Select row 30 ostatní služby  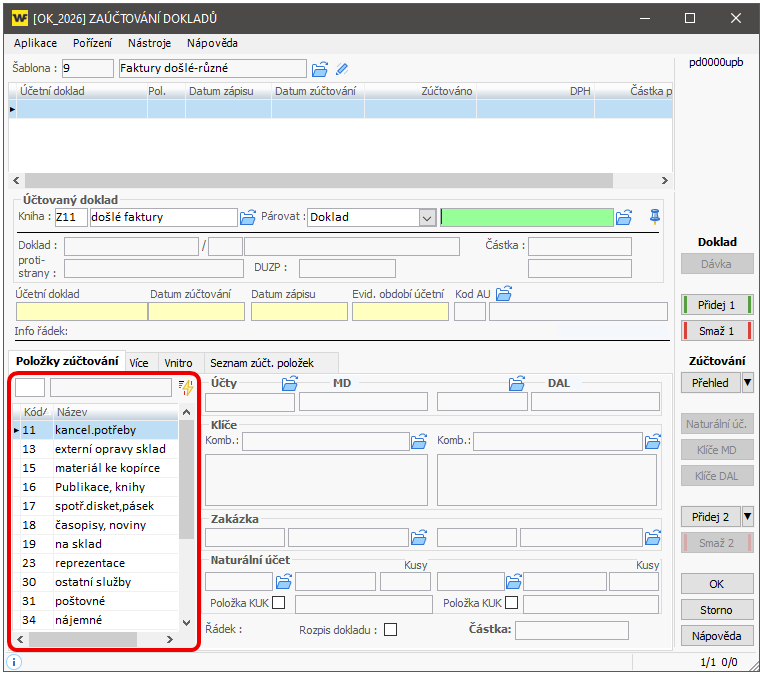[x=95, y=582]
